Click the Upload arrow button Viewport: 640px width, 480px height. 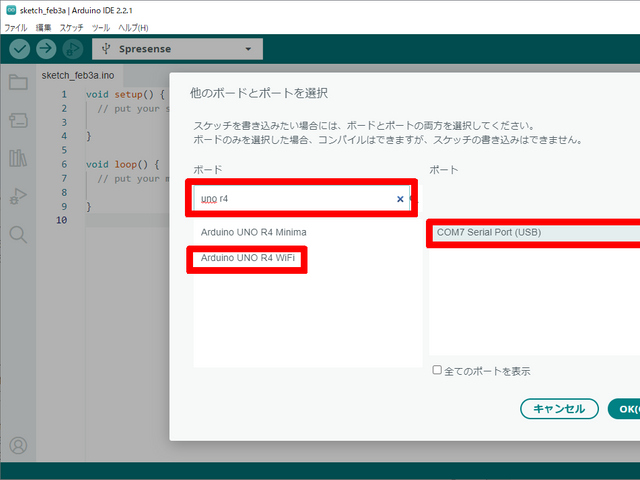(x=46, y=49)
